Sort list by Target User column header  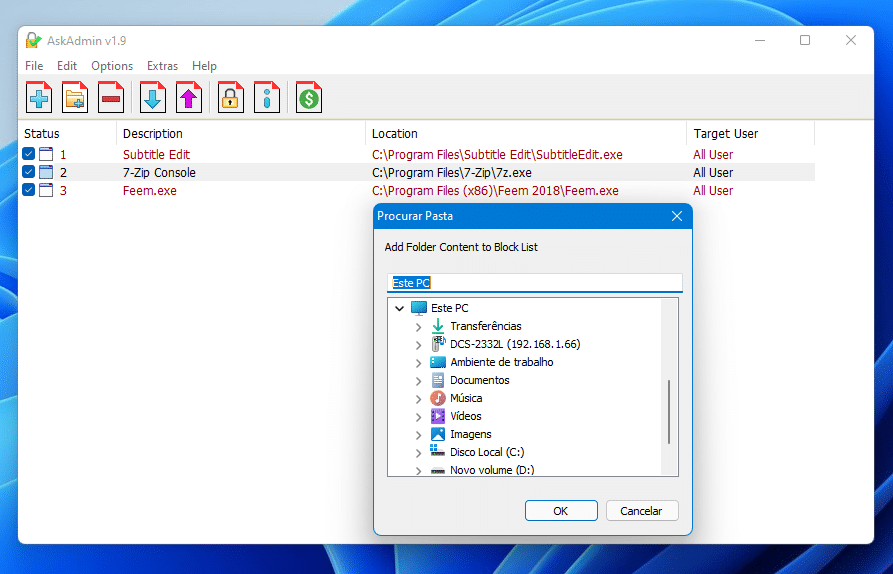[751, 133]
